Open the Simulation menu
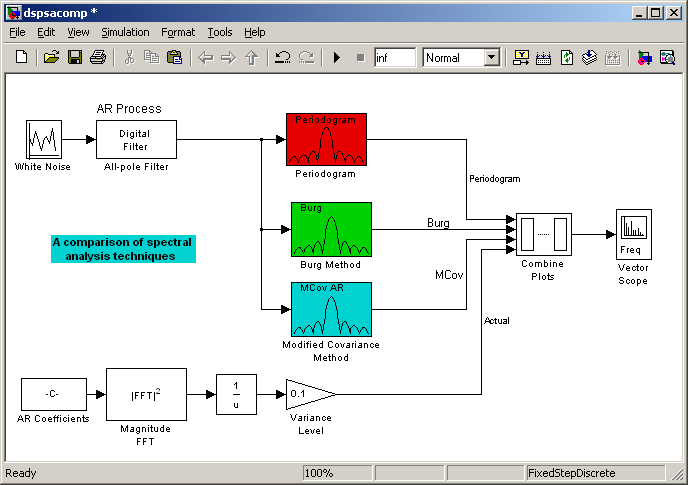The height and width of the screenshot is (485, 688). coord(124,32)
